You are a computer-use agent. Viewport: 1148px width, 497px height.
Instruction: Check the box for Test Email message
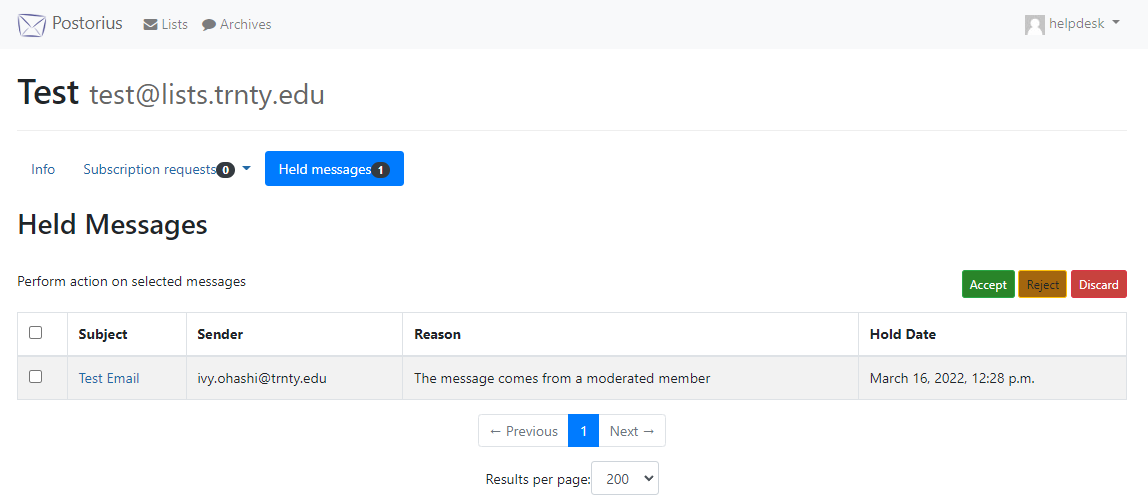35,377
